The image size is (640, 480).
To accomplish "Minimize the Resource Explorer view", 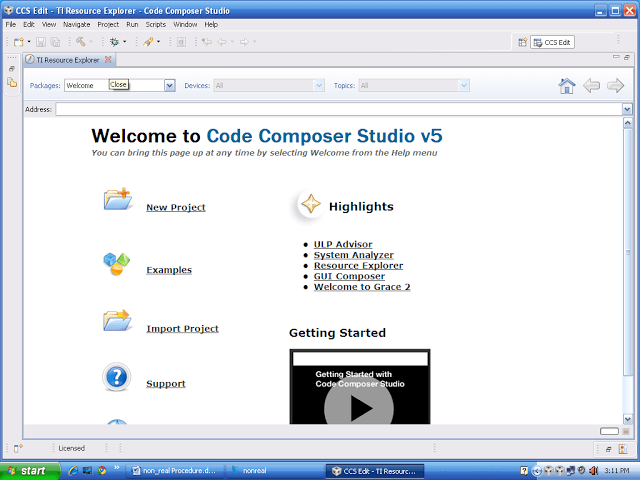I will click(616, 57).
